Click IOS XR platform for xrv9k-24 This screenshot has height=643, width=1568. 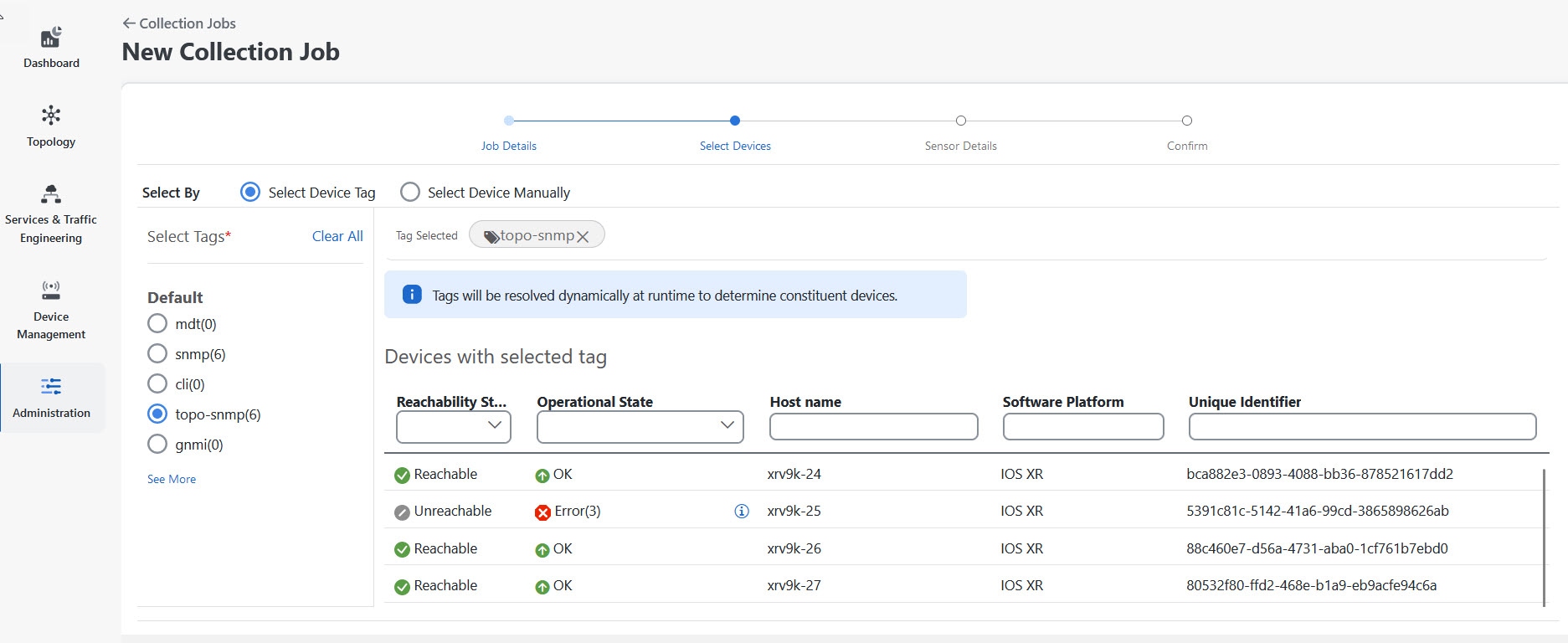tap(1021, 474)
